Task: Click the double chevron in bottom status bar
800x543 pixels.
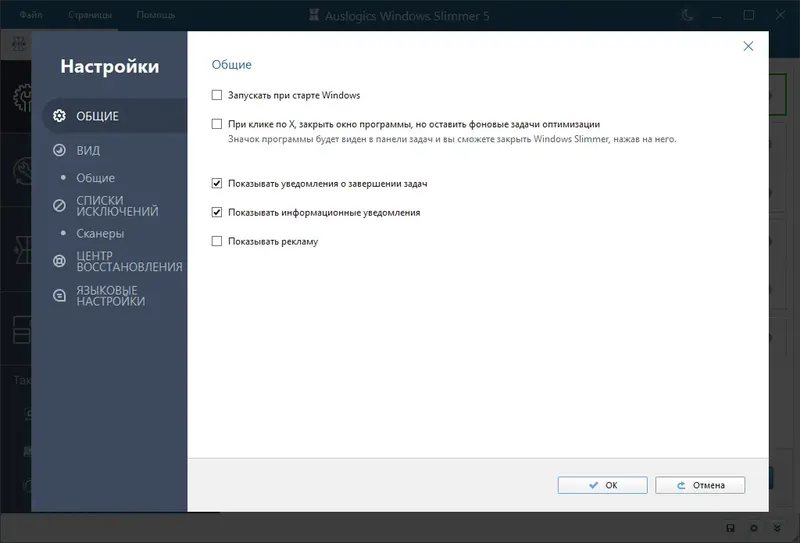Action: (x=777, y=528)
